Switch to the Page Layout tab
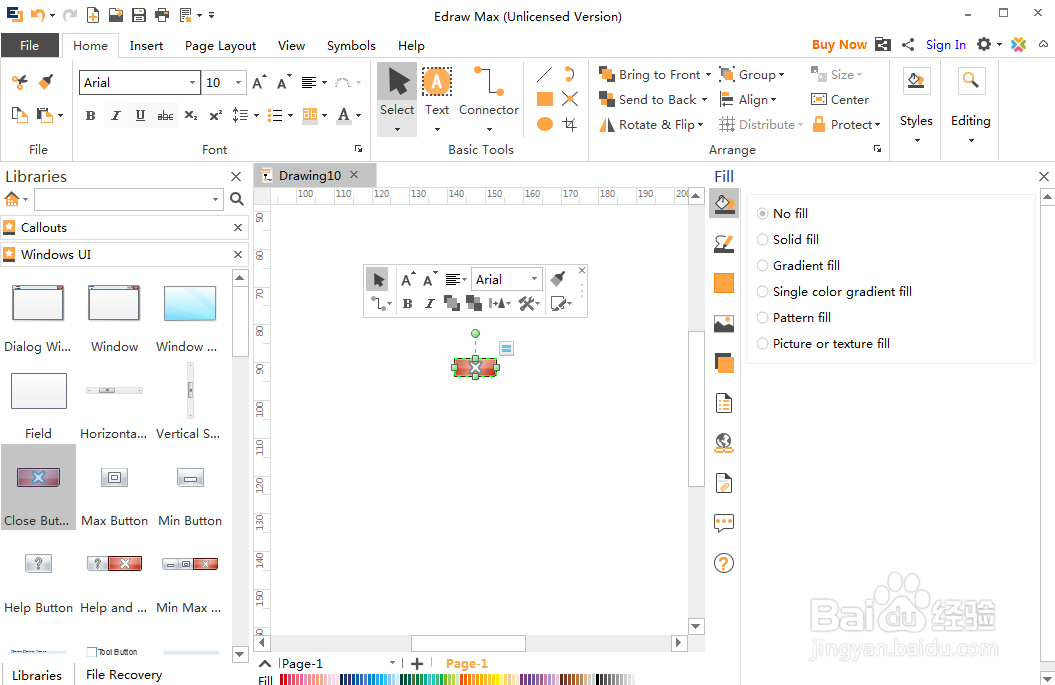Screen dimensions: 1055x685 220,46
